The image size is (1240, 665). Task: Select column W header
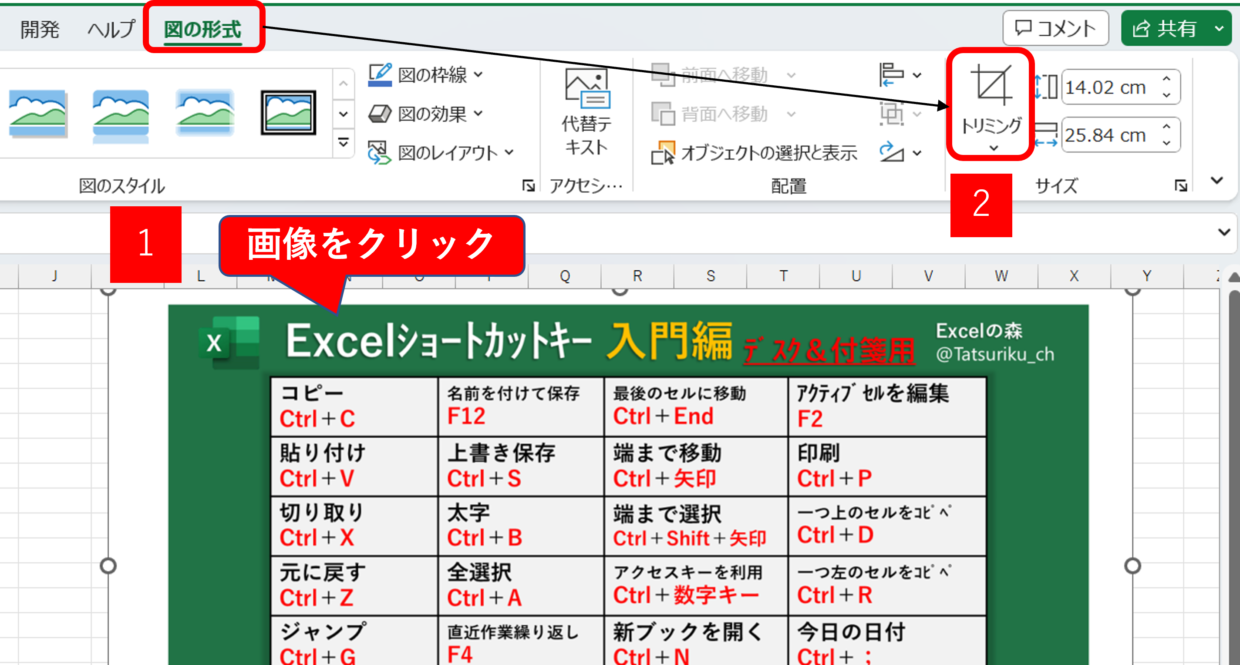coord(1002,276)
